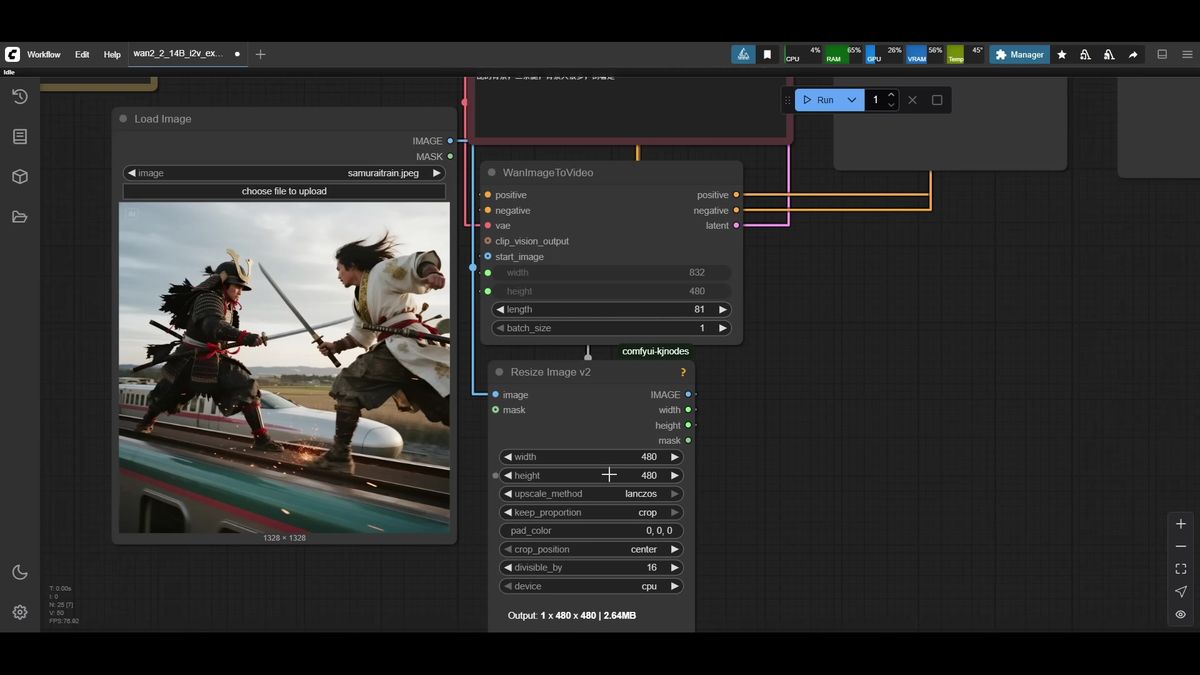This screenshot has width=1200, height=675.
Task: Click the Temp monitor readout
Action: (966, 54)
